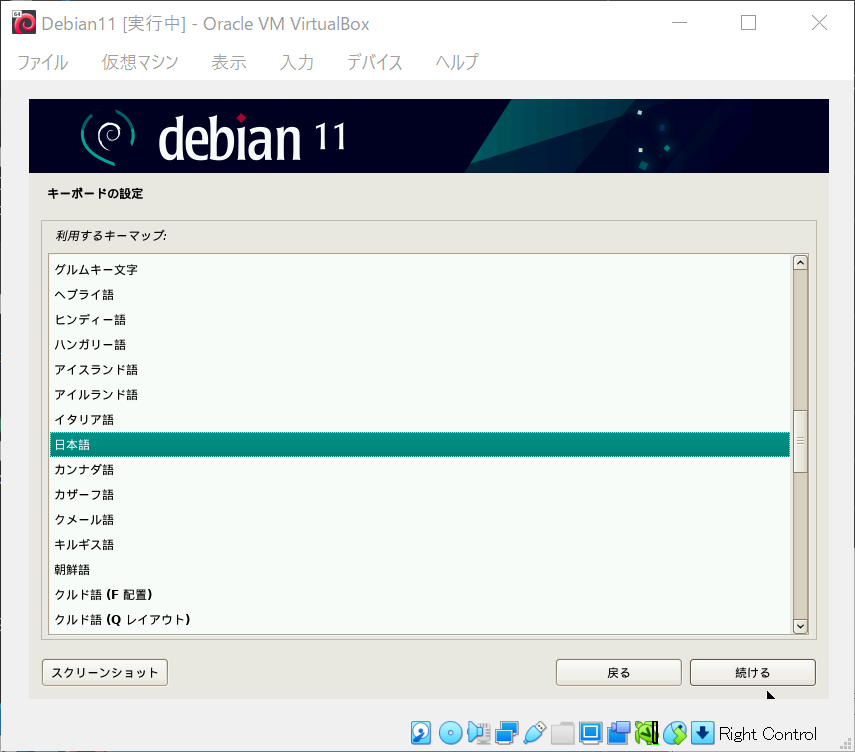
Task: Open the ファイル menu
Action: coord(43,62)
